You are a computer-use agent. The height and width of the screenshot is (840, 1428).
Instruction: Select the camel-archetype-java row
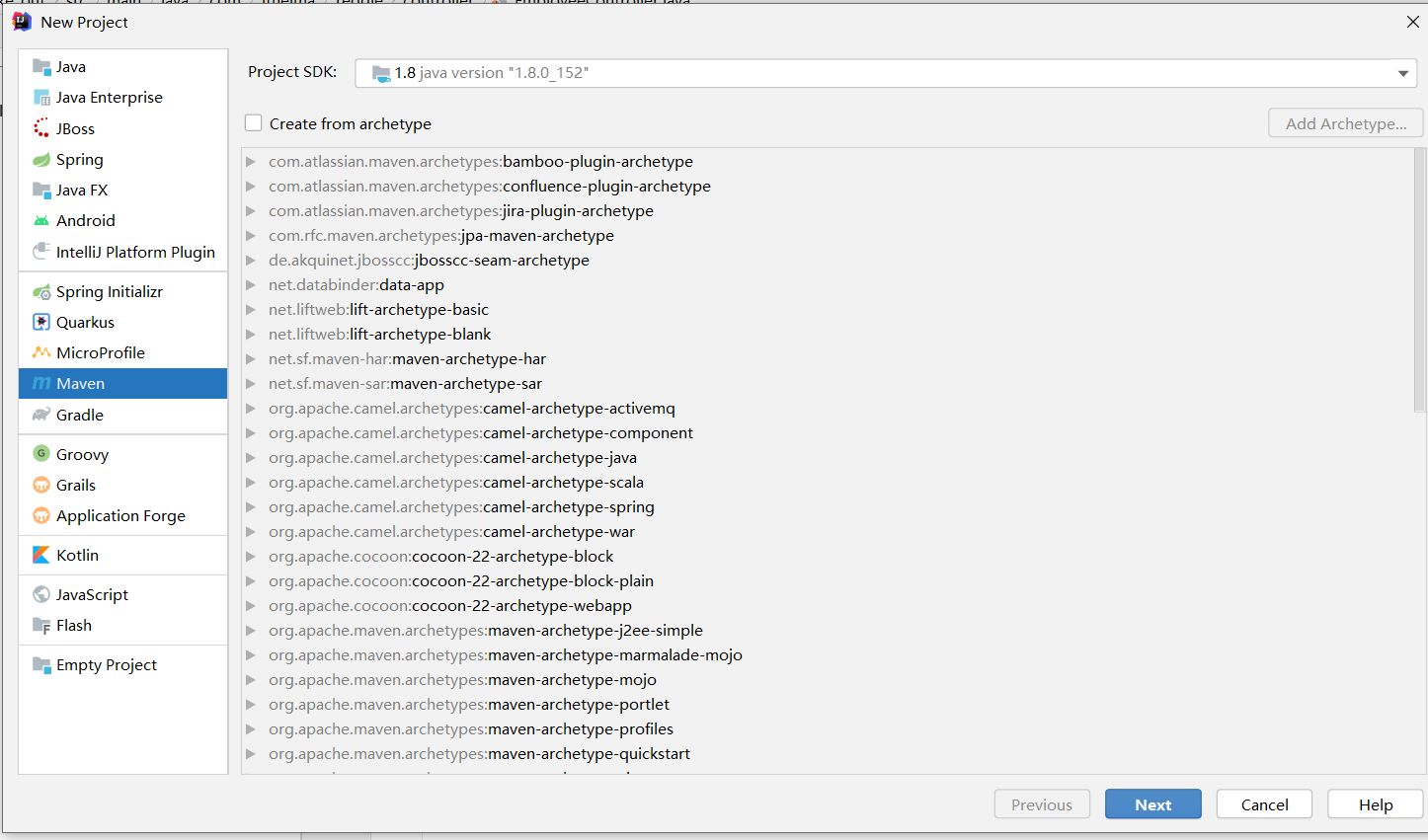pos(828,458)
